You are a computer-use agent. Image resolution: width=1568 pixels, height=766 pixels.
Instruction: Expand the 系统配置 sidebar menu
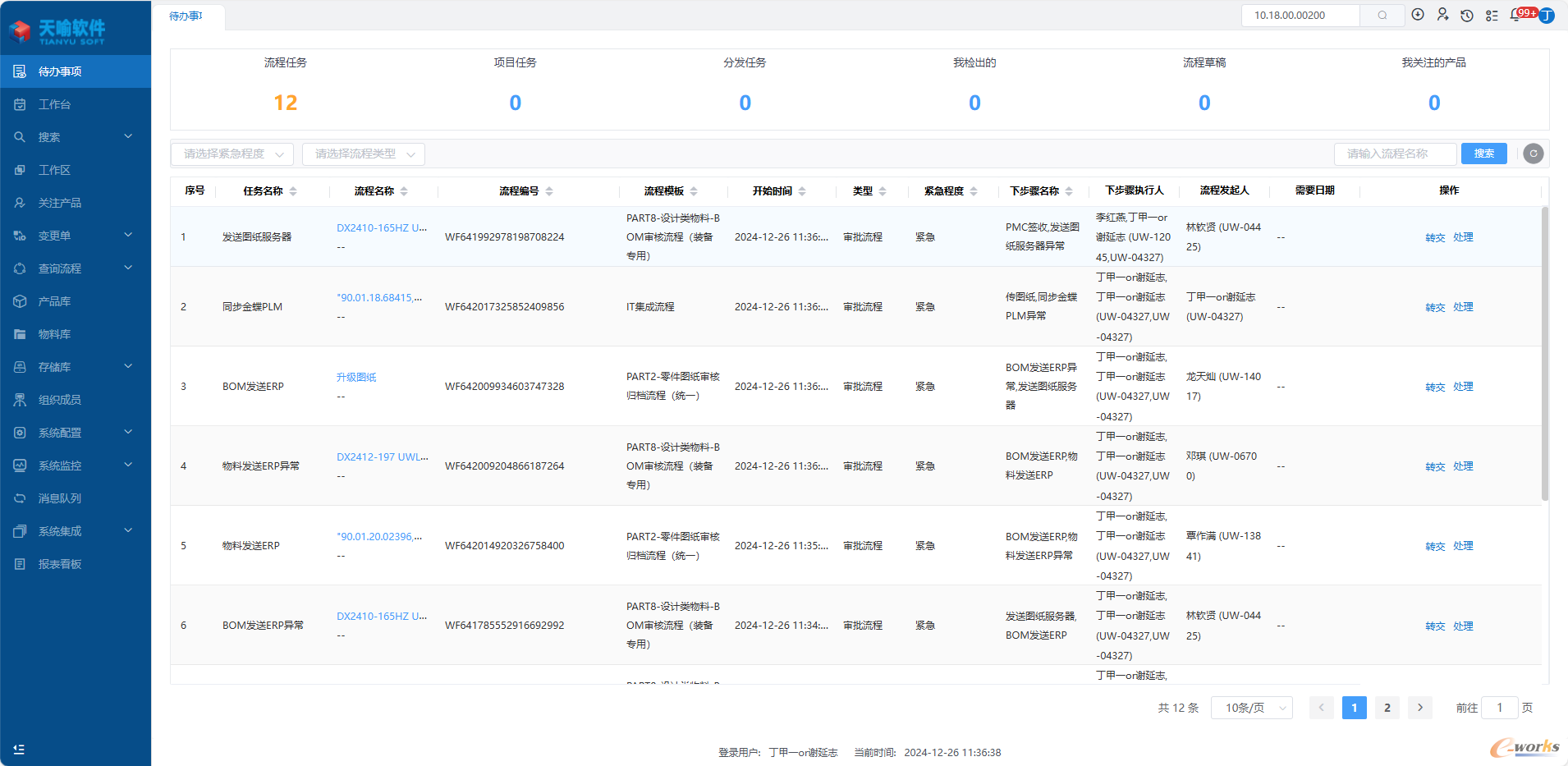click(x=76, y=433)
